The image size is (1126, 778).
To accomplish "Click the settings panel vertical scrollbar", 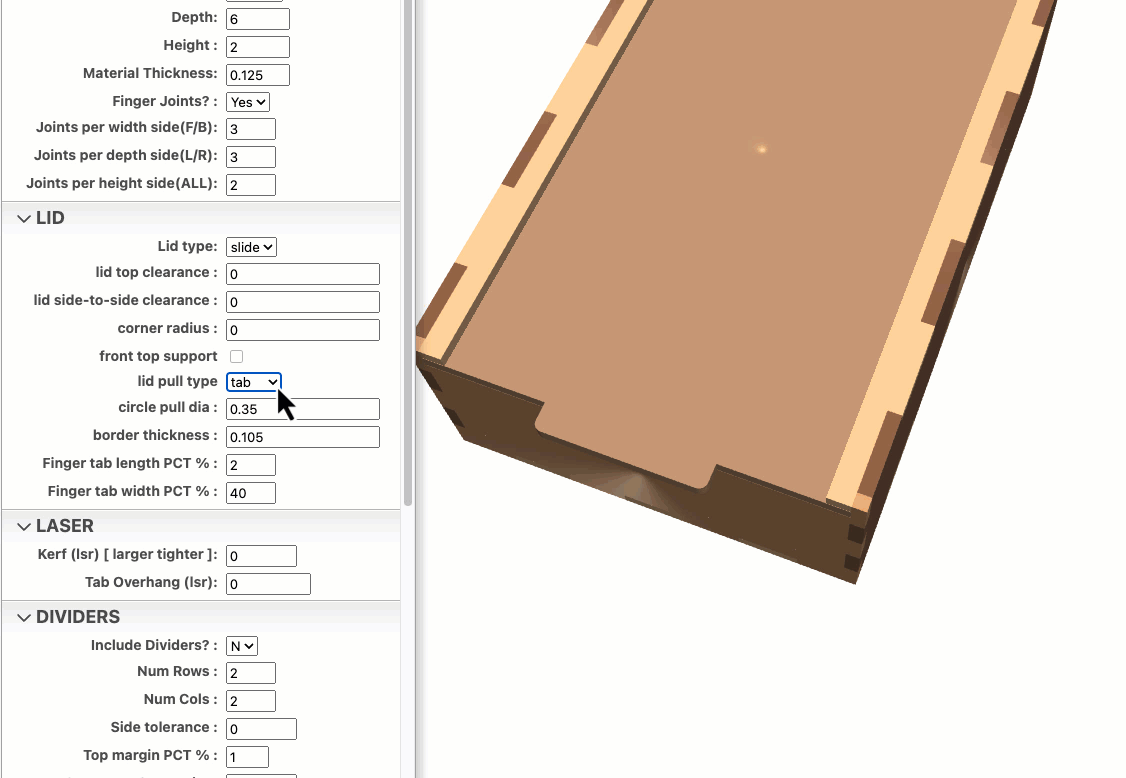I will (x=408, y=251).
